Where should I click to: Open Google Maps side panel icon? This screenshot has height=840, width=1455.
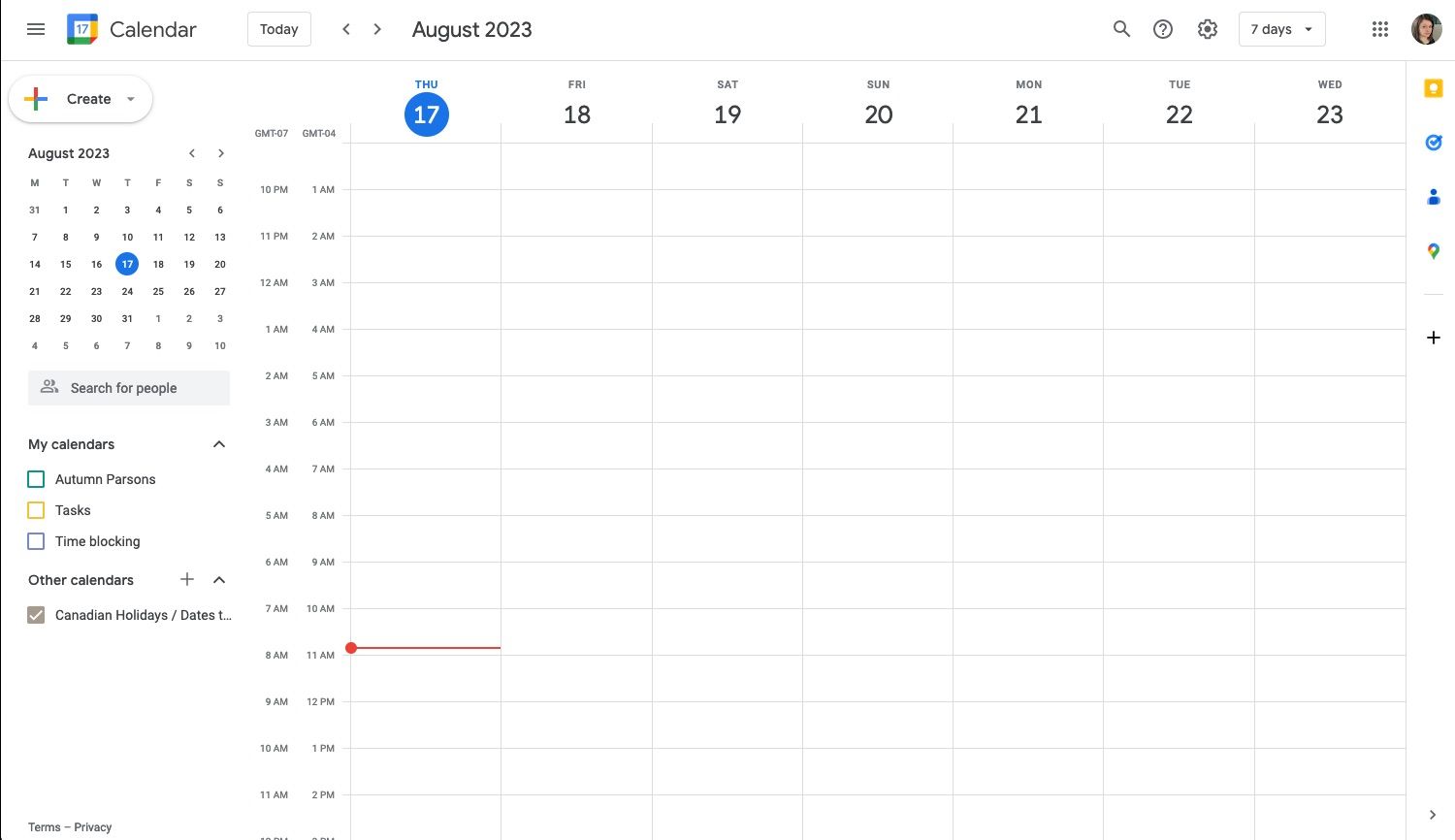point(1434,250)
